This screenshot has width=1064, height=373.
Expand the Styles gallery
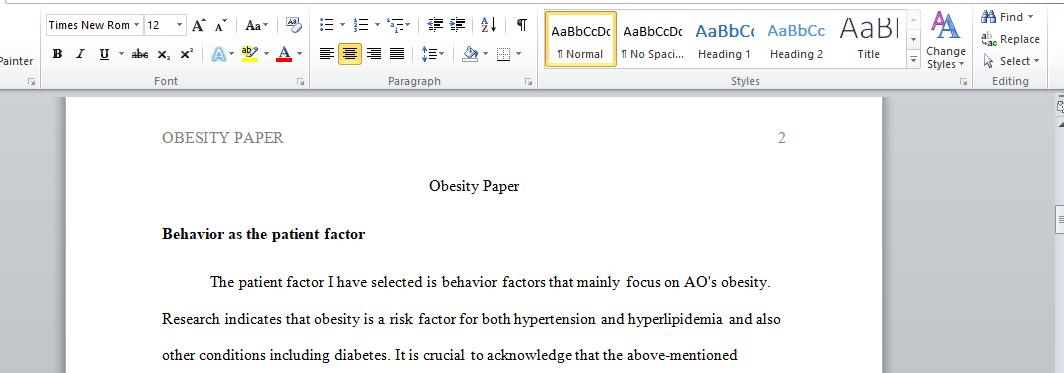click(913, 60)
